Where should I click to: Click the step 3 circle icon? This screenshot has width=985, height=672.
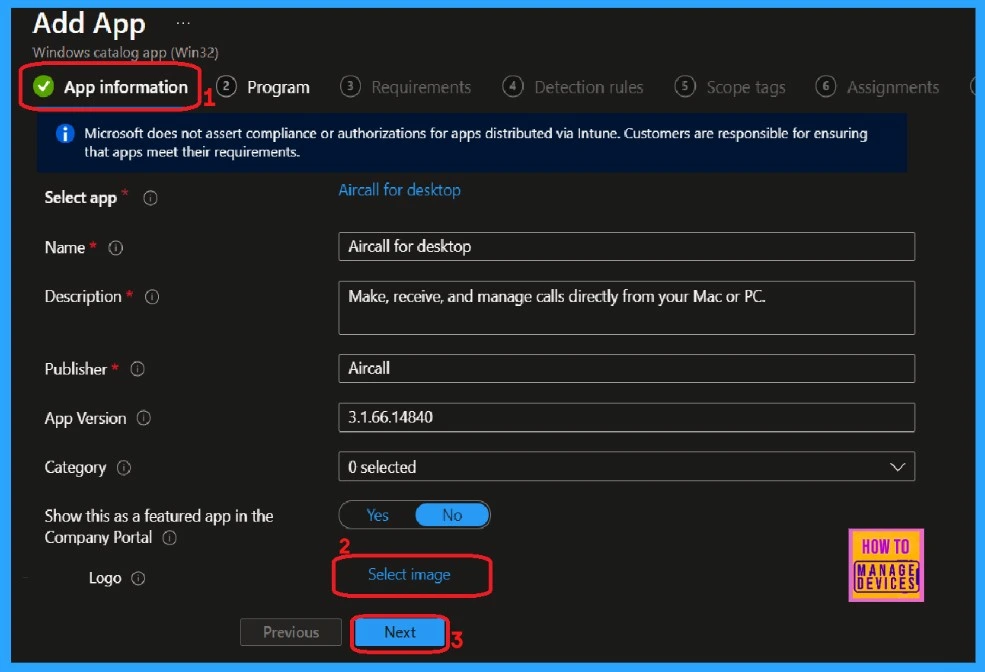click(x=351, y=86)
